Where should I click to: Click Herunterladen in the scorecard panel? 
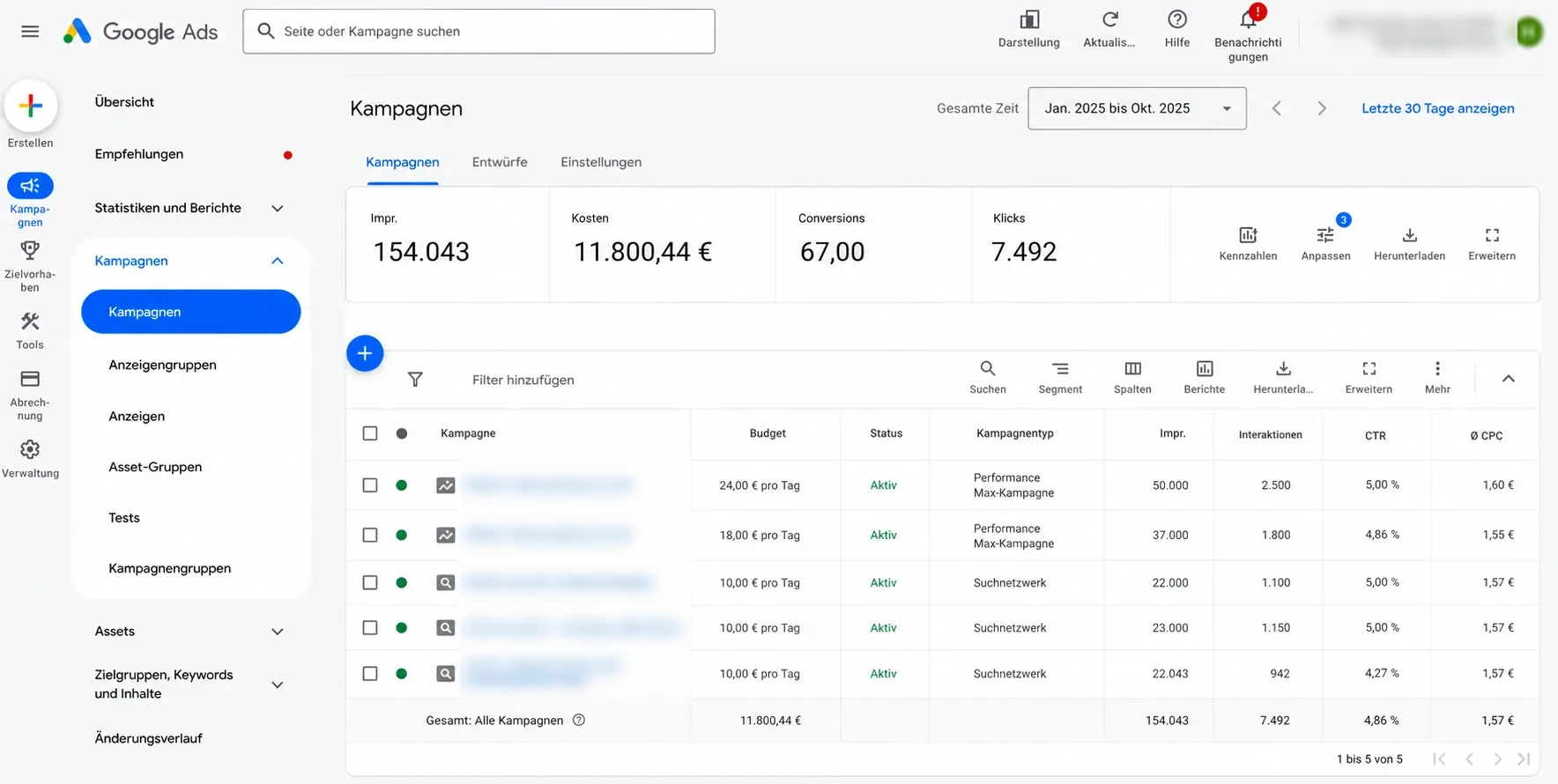[x=1409, y=235]
